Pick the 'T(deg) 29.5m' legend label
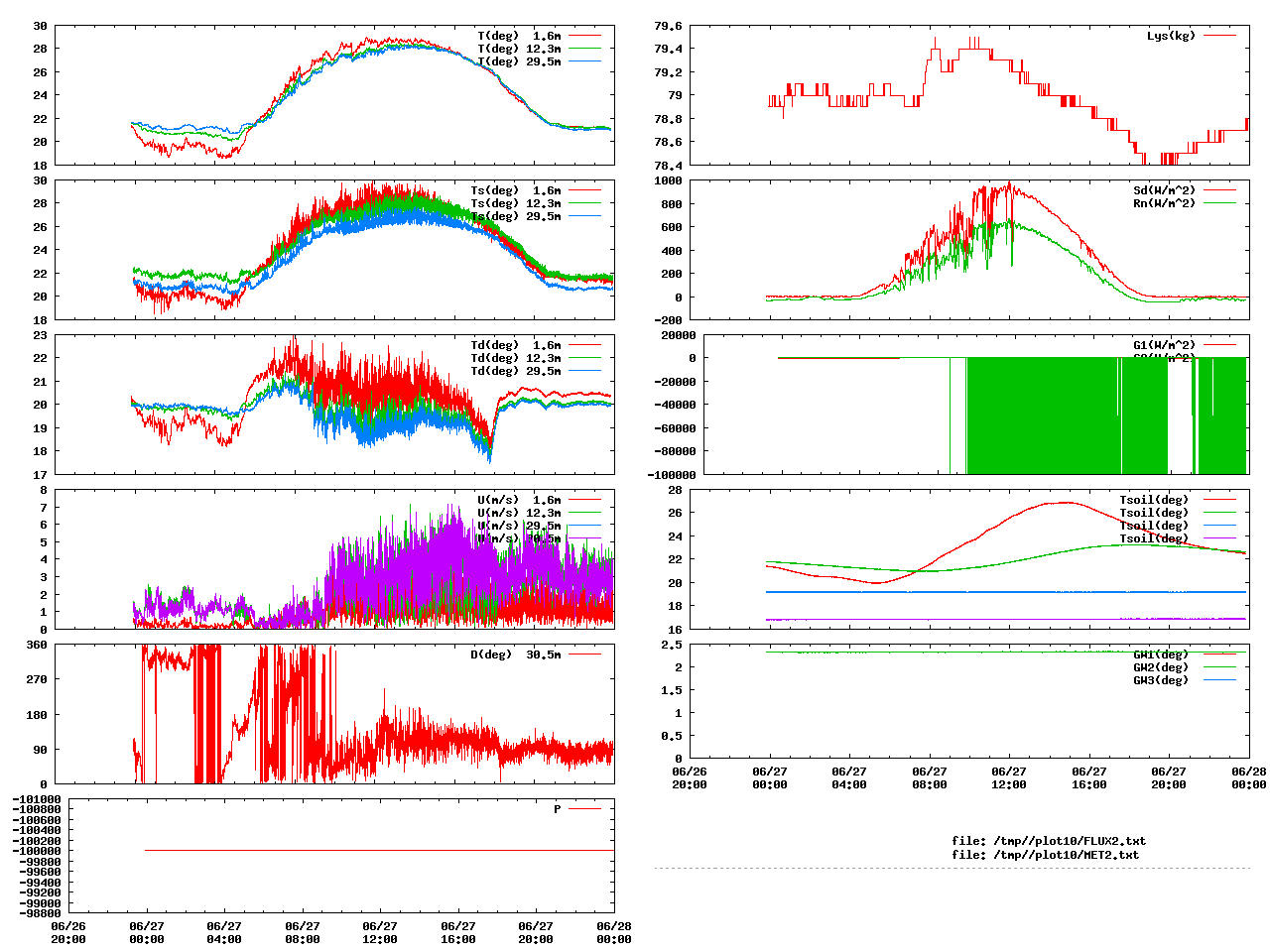Image resolution: width=1270 pixels, height=952 pixels. tap(519, 61)
